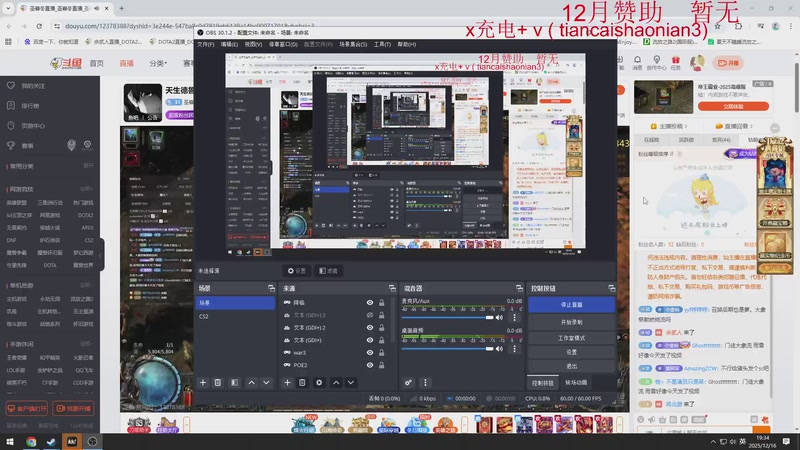800x450 pixels.
Task: Open Chrome tab search dropdown arrow
Action: [8, 8]
